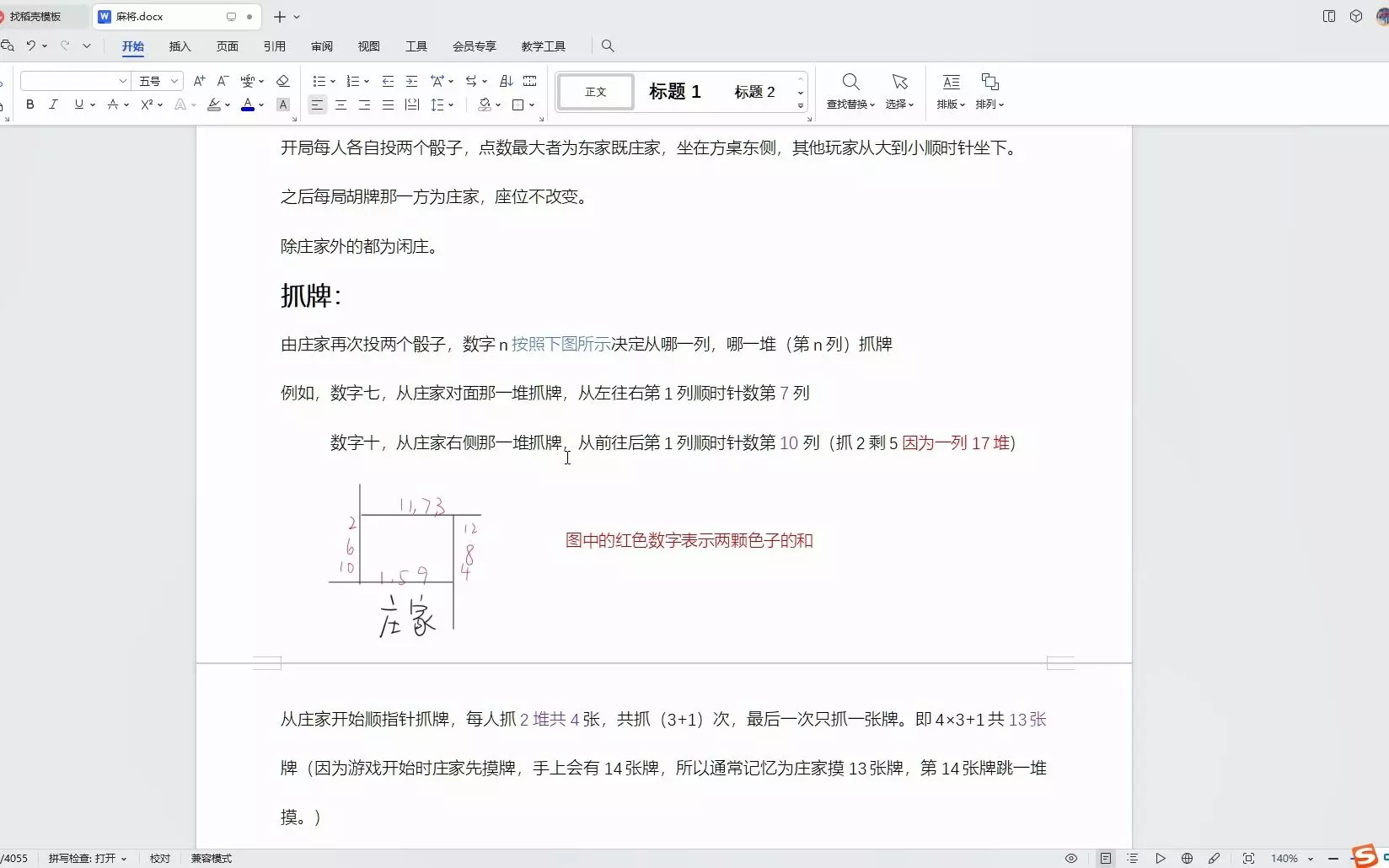
Task: Toggle italic formatting
Action: (53, 104)
